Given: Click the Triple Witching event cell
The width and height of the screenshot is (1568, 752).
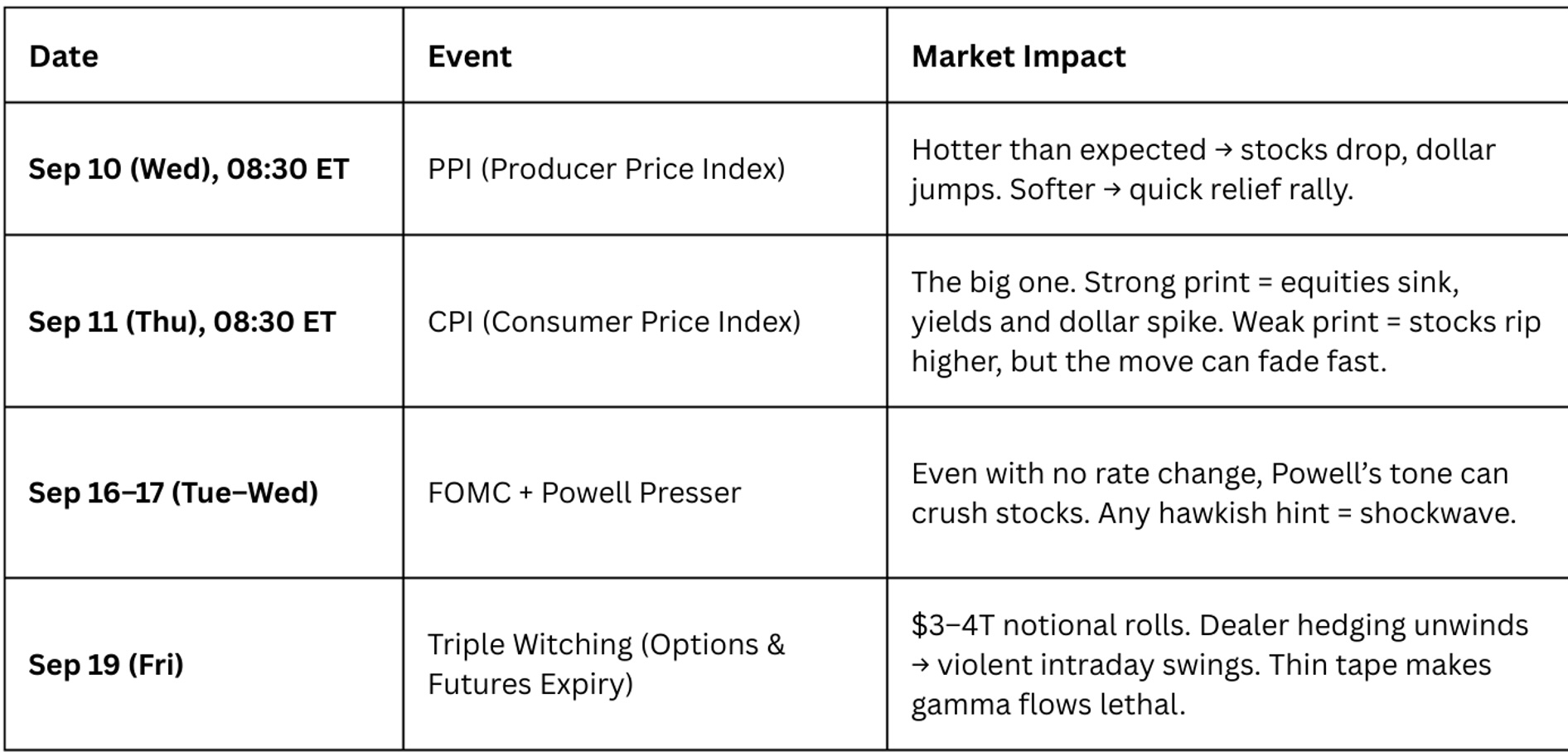Looking at the screenshot, I should click(x=606, y=664).
